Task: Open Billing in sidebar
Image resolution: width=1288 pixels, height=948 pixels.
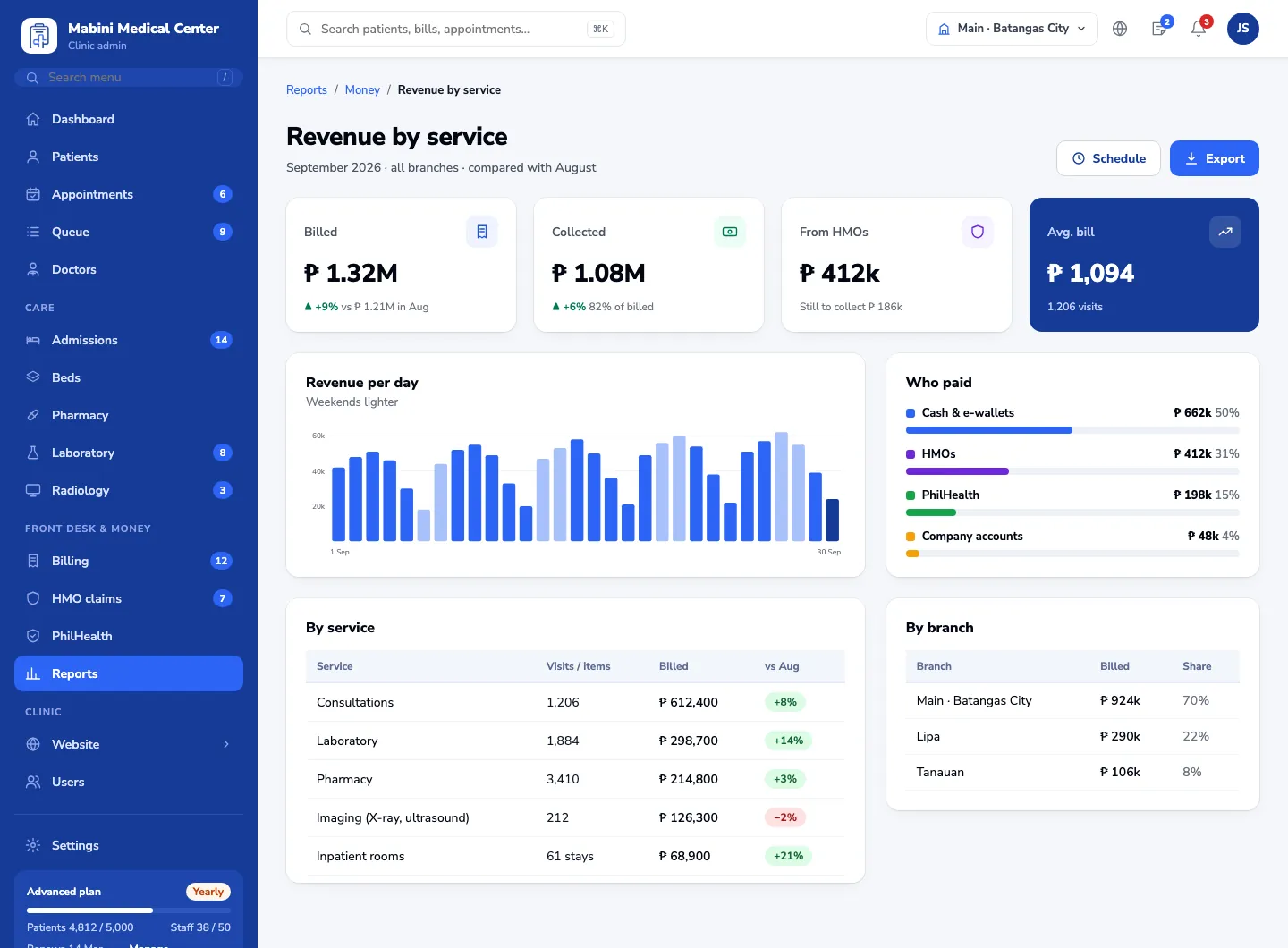Action: [129, 561]
